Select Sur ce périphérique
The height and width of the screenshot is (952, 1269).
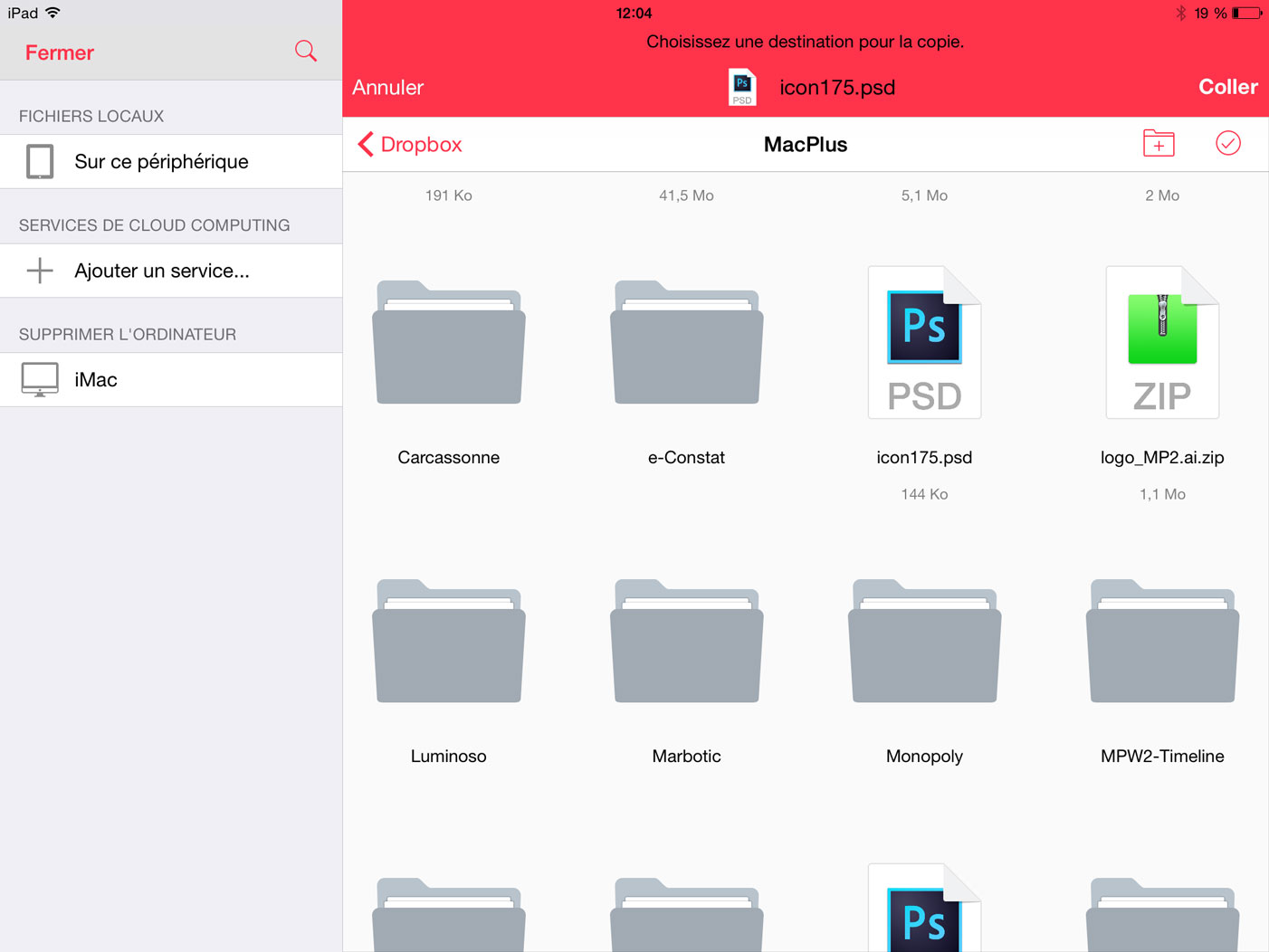point(171,162)
